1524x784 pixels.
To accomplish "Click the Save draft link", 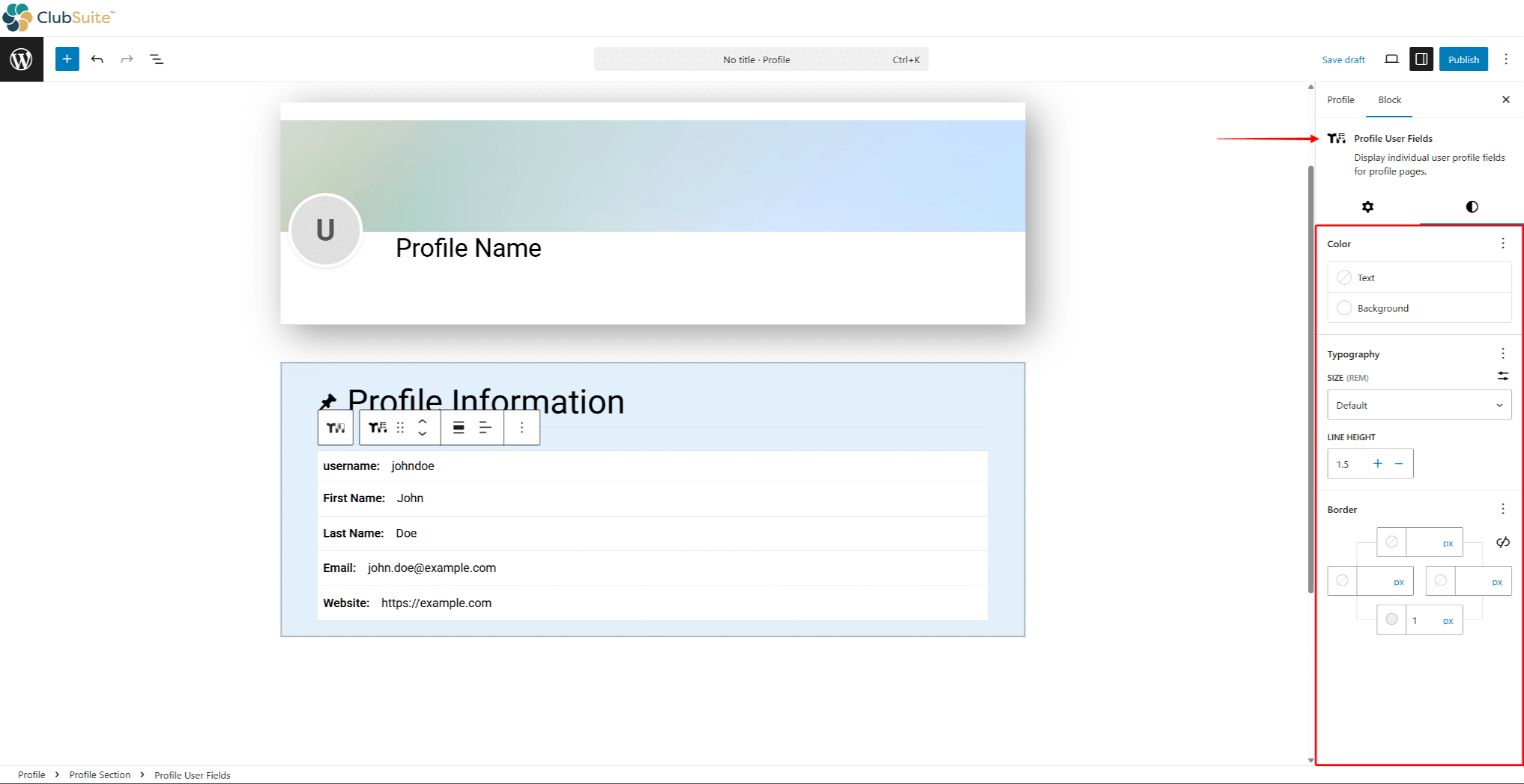I will (x=1343, y=60).
